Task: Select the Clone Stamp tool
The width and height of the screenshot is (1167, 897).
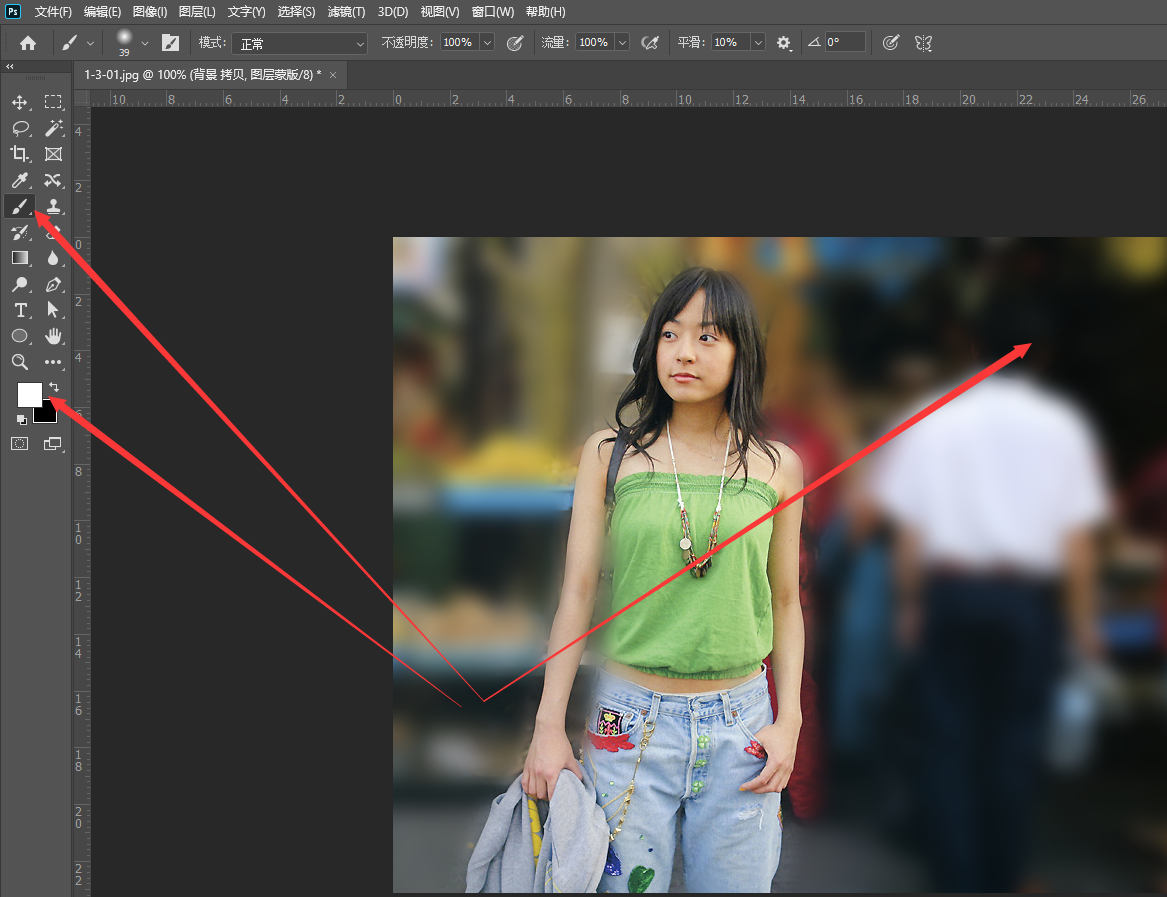Action: click(x=53, y=206)
